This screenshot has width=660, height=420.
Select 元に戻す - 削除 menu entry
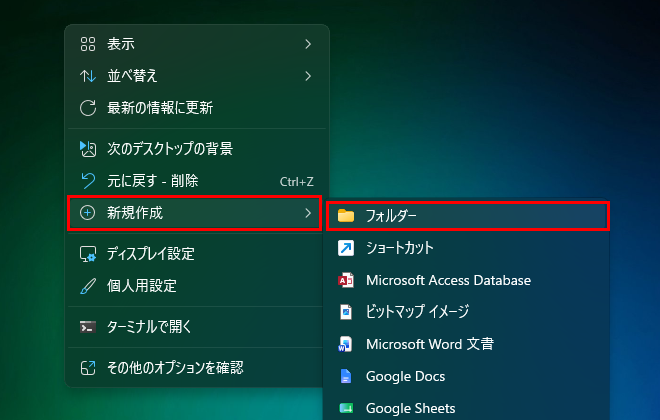197,181
